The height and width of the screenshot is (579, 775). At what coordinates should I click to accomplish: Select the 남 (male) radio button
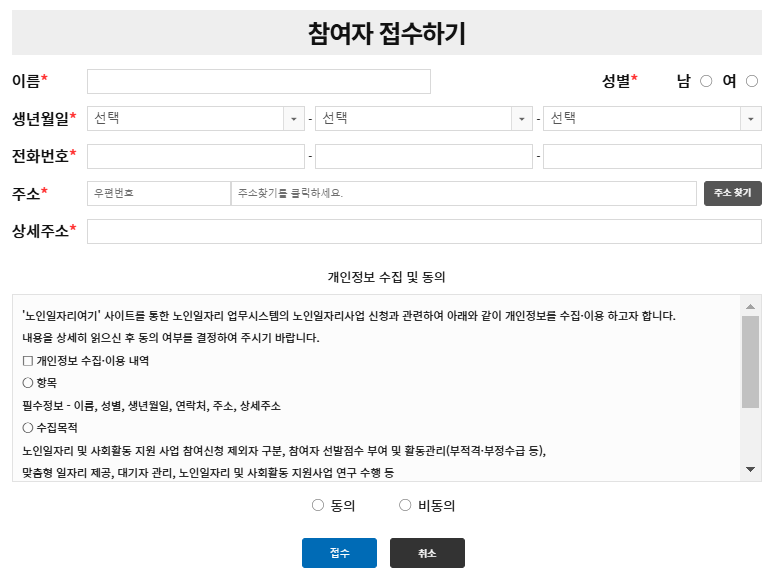point(706,81)
